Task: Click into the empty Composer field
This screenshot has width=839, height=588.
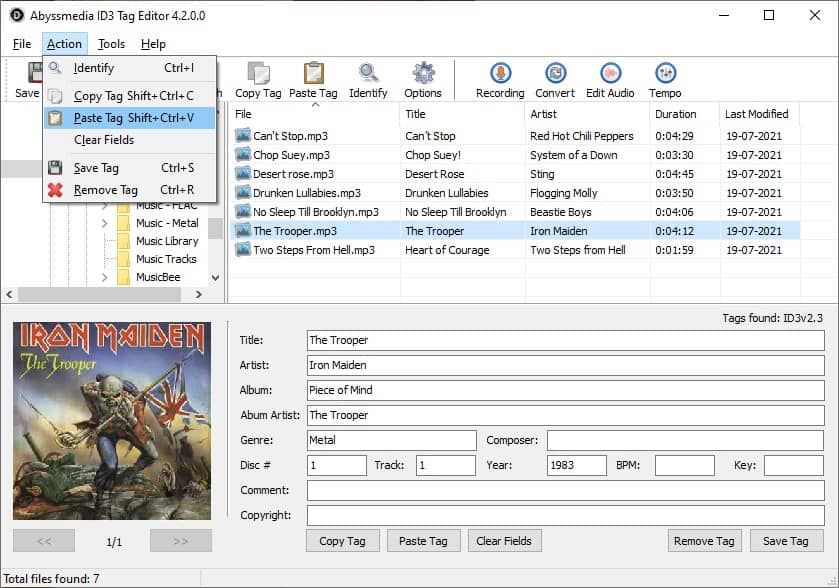Action: (x=685, y=440)
